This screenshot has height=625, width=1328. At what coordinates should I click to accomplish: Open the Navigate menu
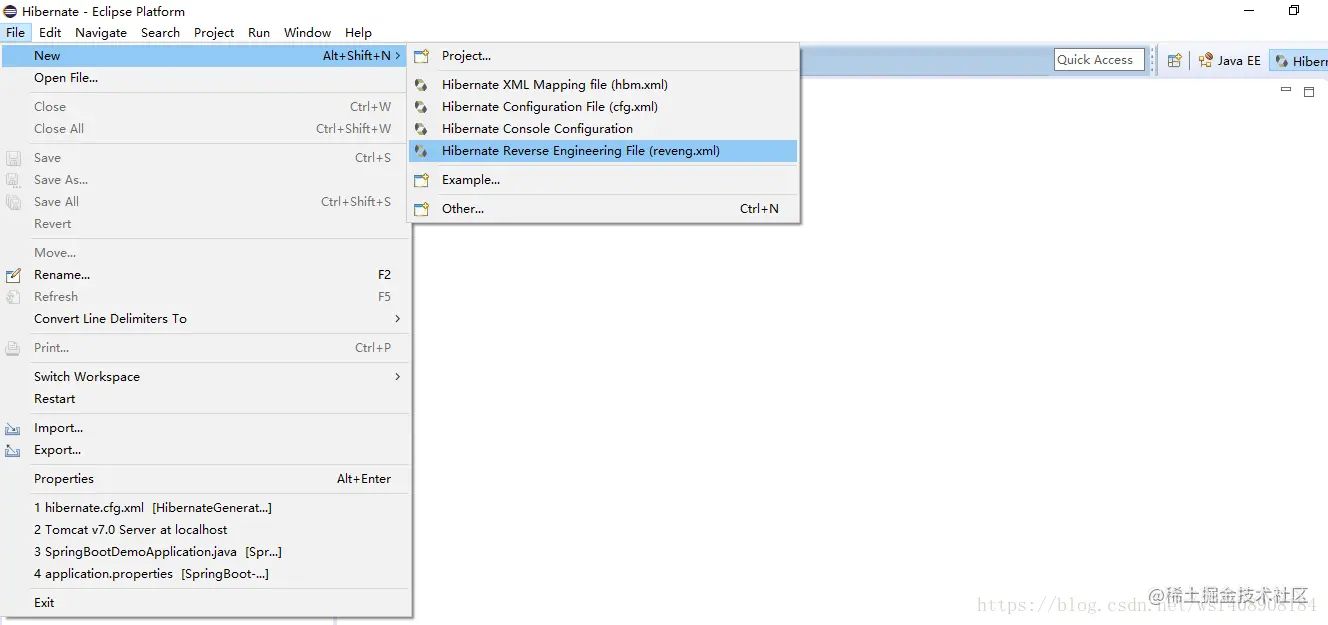coord(101,32)
